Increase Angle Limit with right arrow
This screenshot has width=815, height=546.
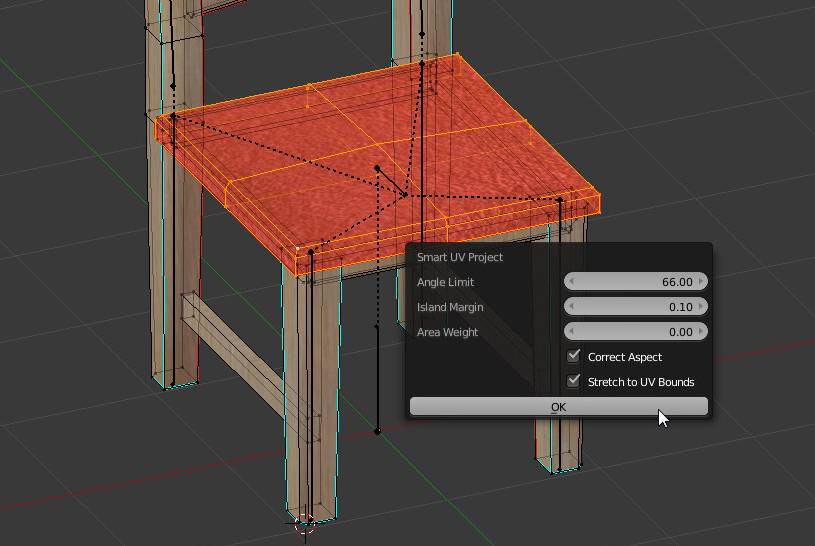702,282
